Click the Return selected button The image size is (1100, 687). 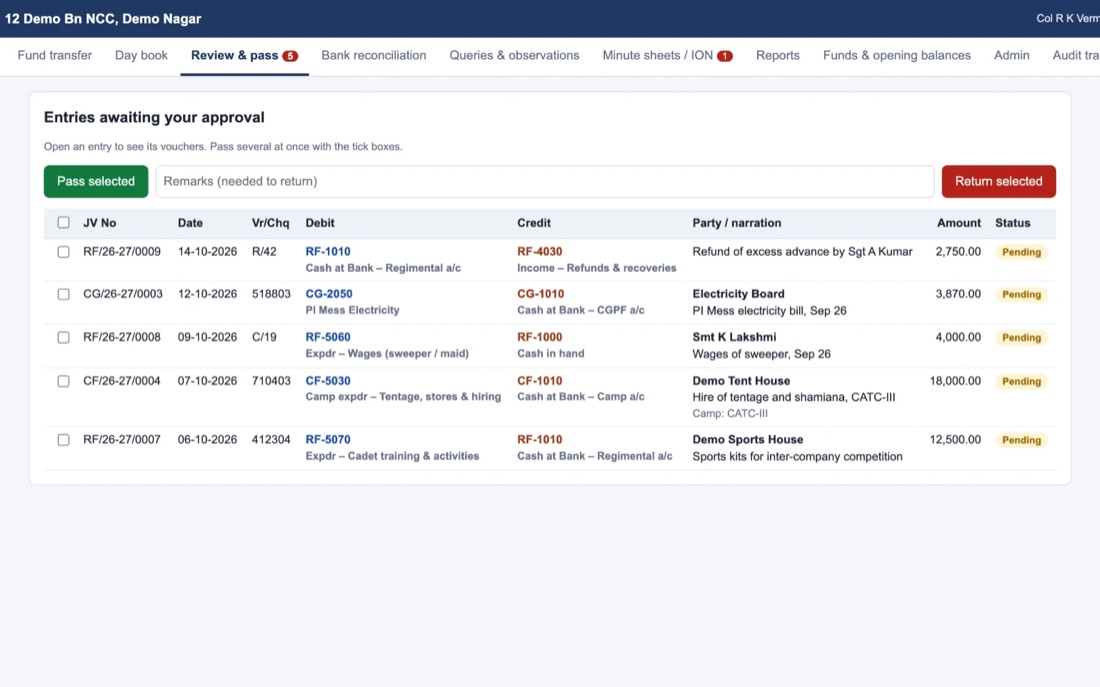[x=998, y=181]
